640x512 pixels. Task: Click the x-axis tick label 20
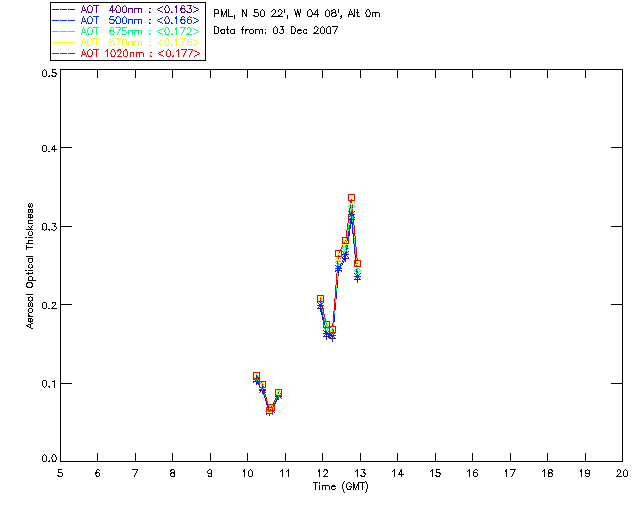click(622, 473)
